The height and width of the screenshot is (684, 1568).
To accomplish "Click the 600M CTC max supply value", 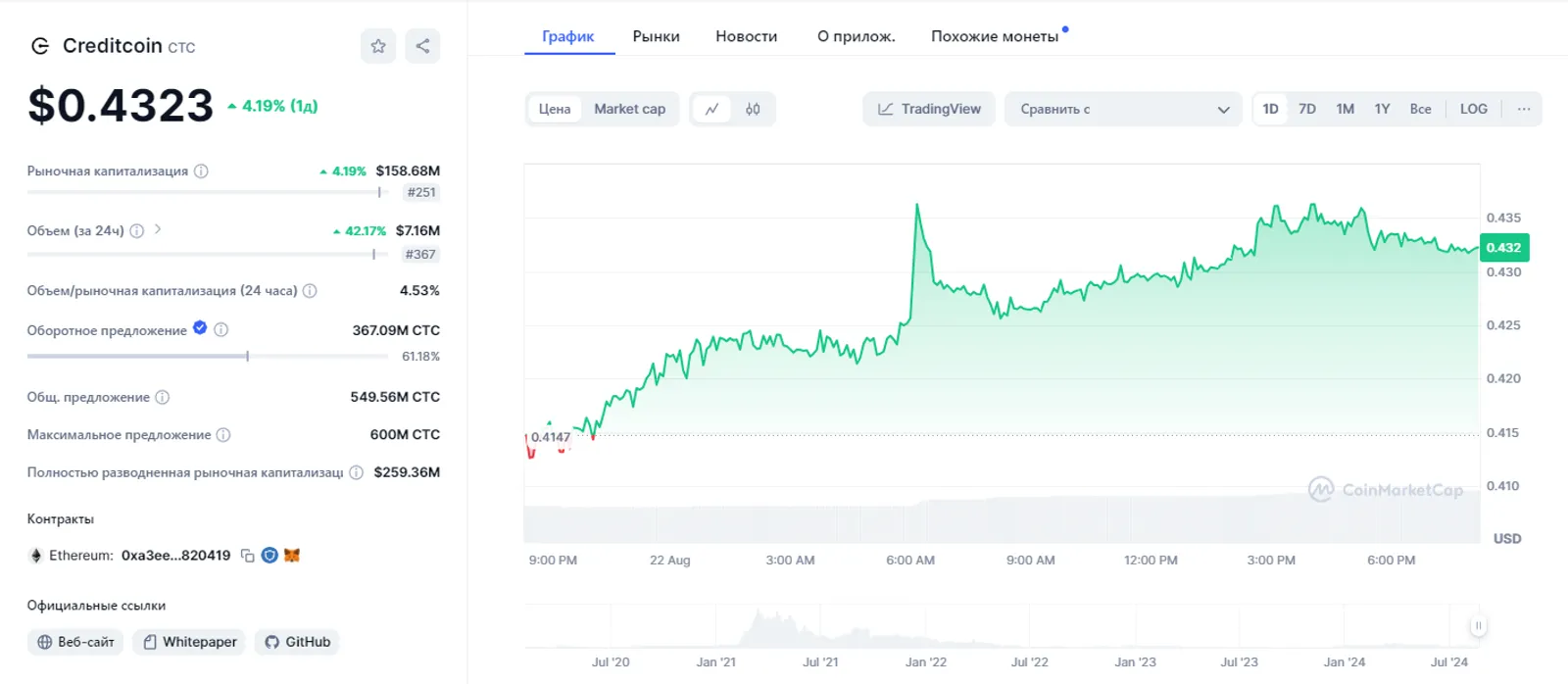I will [405, 434].
